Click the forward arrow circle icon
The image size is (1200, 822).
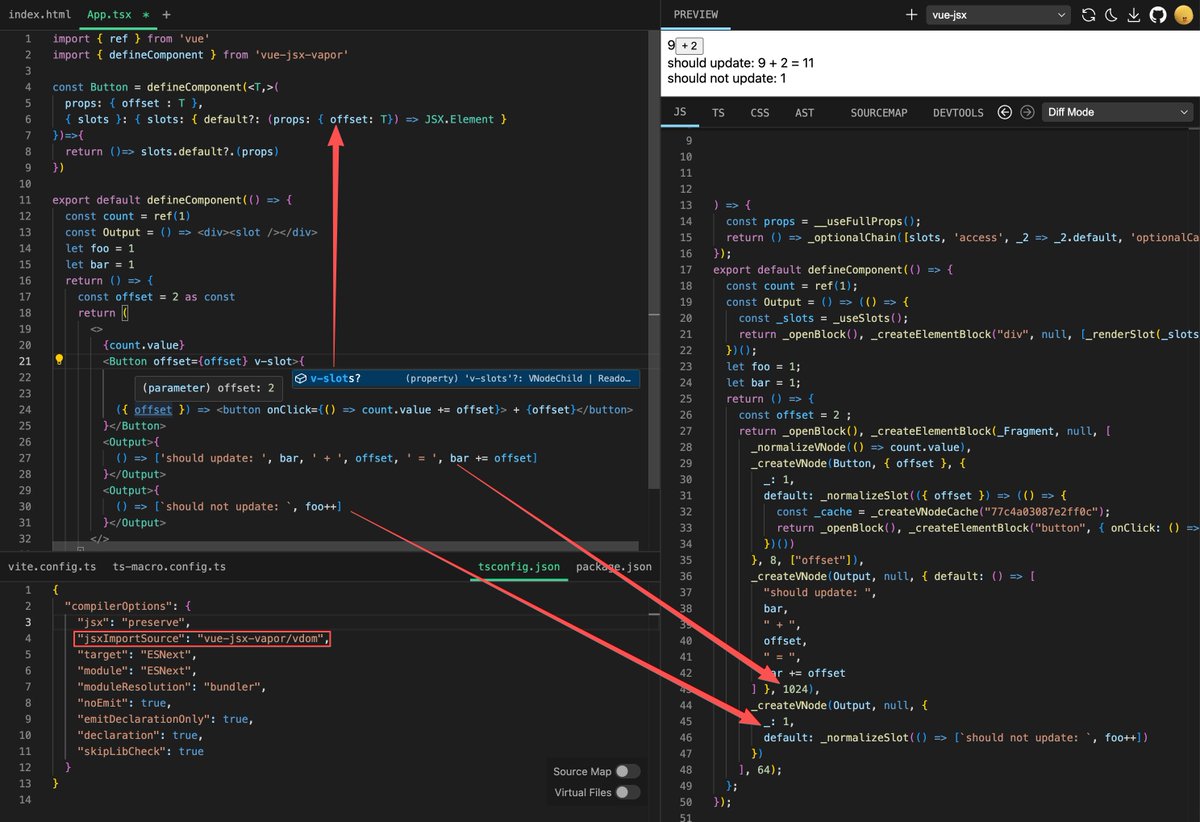1027,112
